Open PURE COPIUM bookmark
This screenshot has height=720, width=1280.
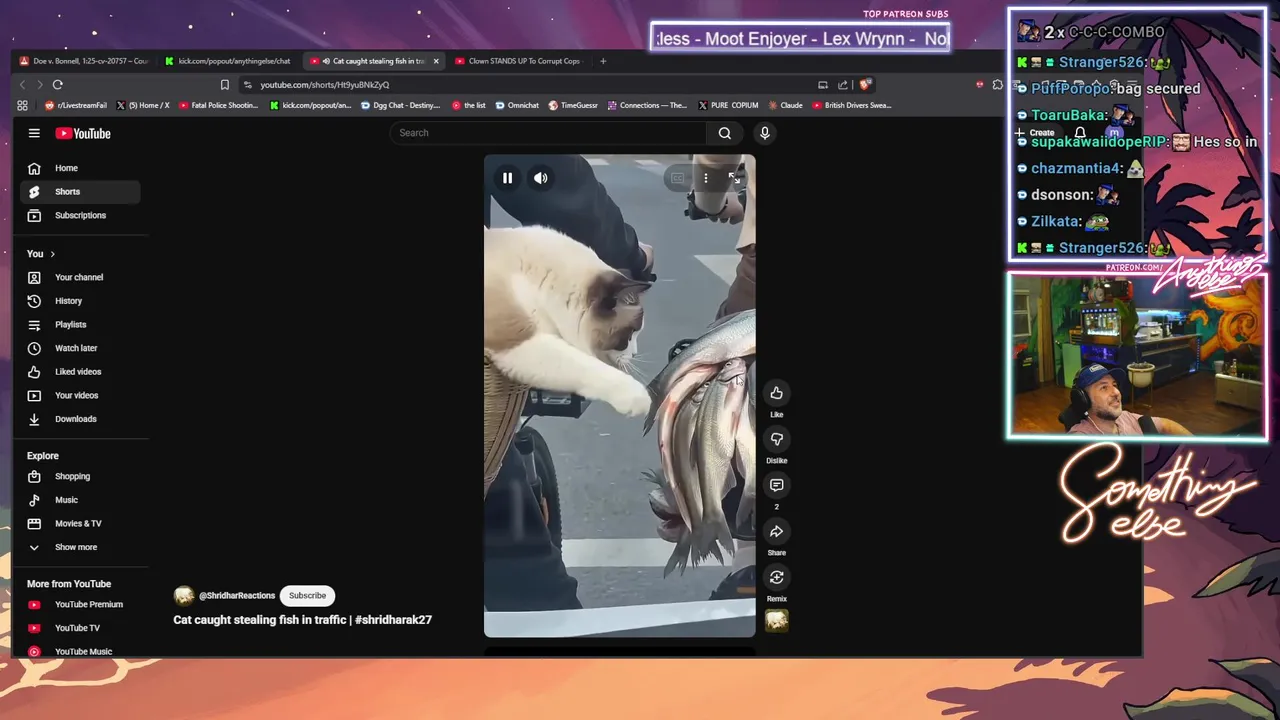[728, 105]
